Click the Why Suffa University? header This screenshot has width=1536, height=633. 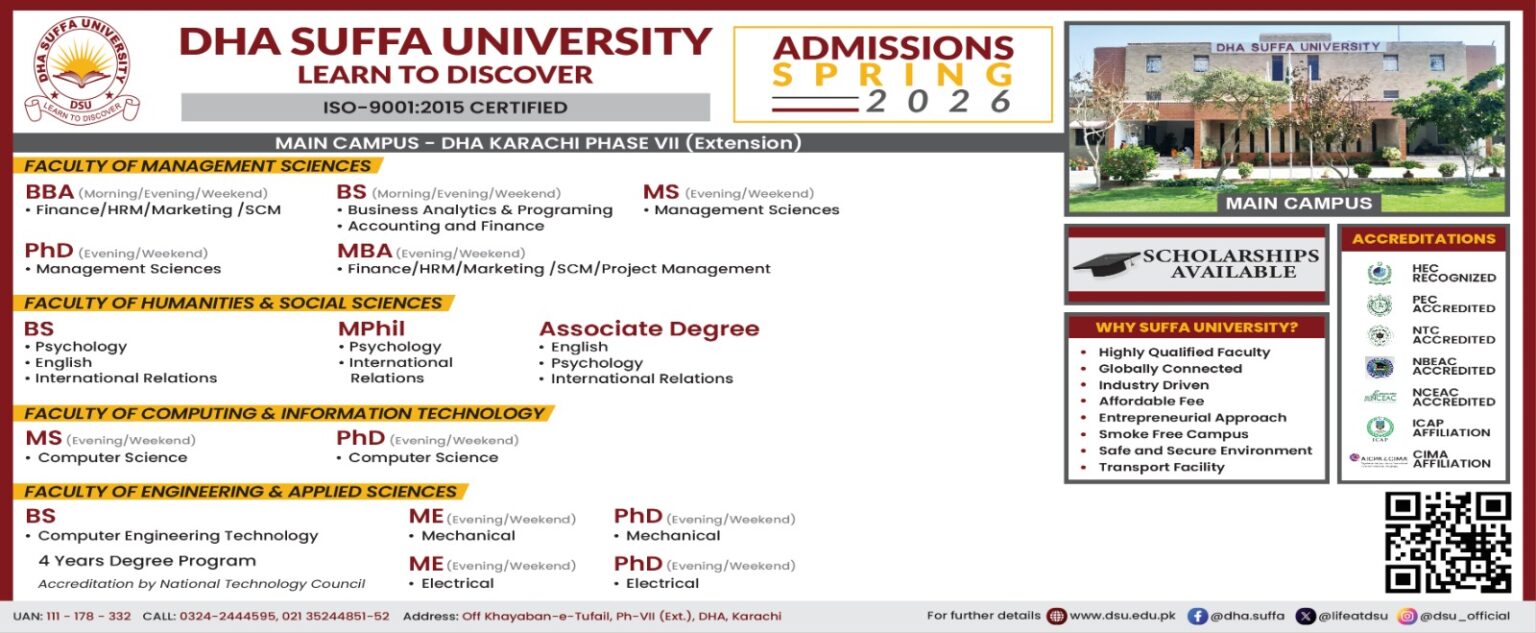tap(1196, 327)
